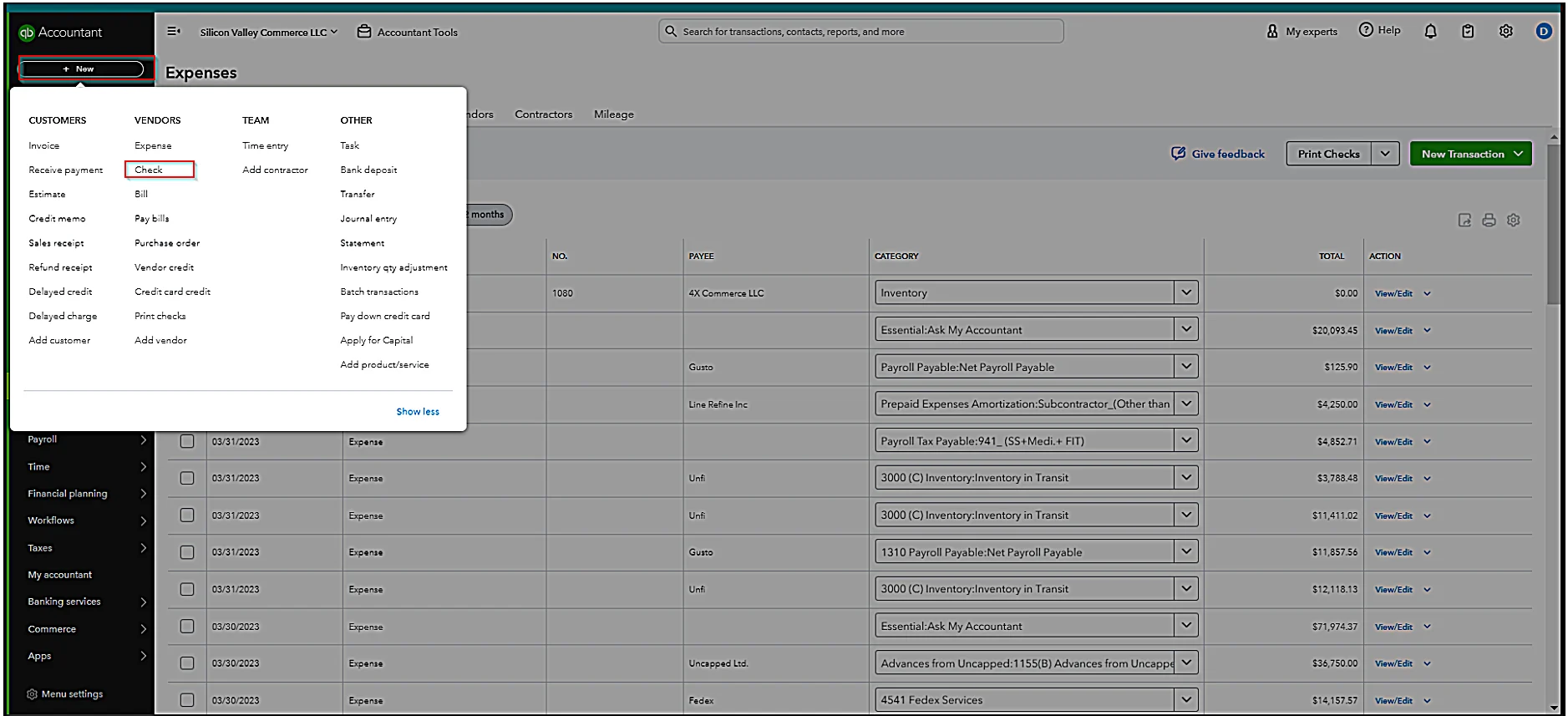Image resolution: width=1568 pixels, height=716 pixels.
Task: Switch to the Contractors tab
Action: tap(544, 114)
